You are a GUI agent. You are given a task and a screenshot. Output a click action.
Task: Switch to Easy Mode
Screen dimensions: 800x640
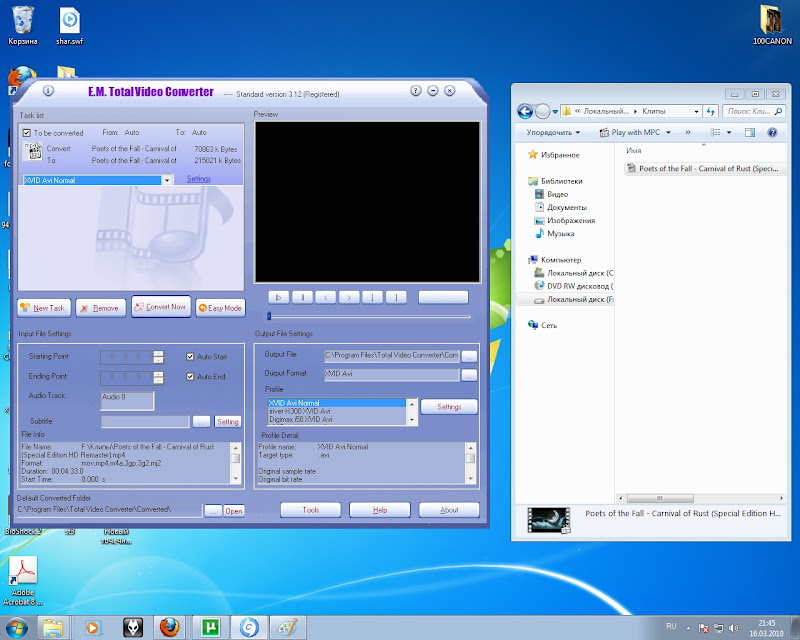coord(220,308)
